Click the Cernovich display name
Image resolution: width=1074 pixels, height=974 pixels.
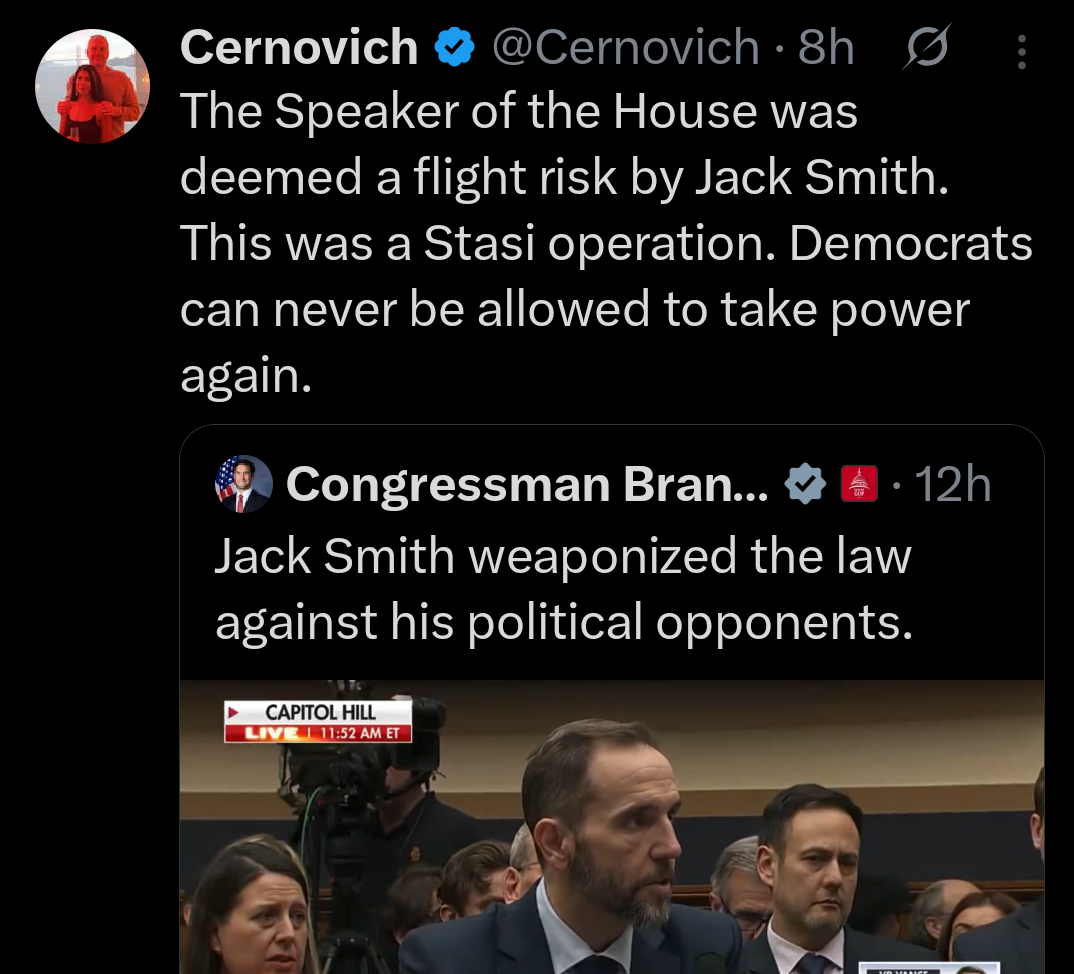pos(299,47)
